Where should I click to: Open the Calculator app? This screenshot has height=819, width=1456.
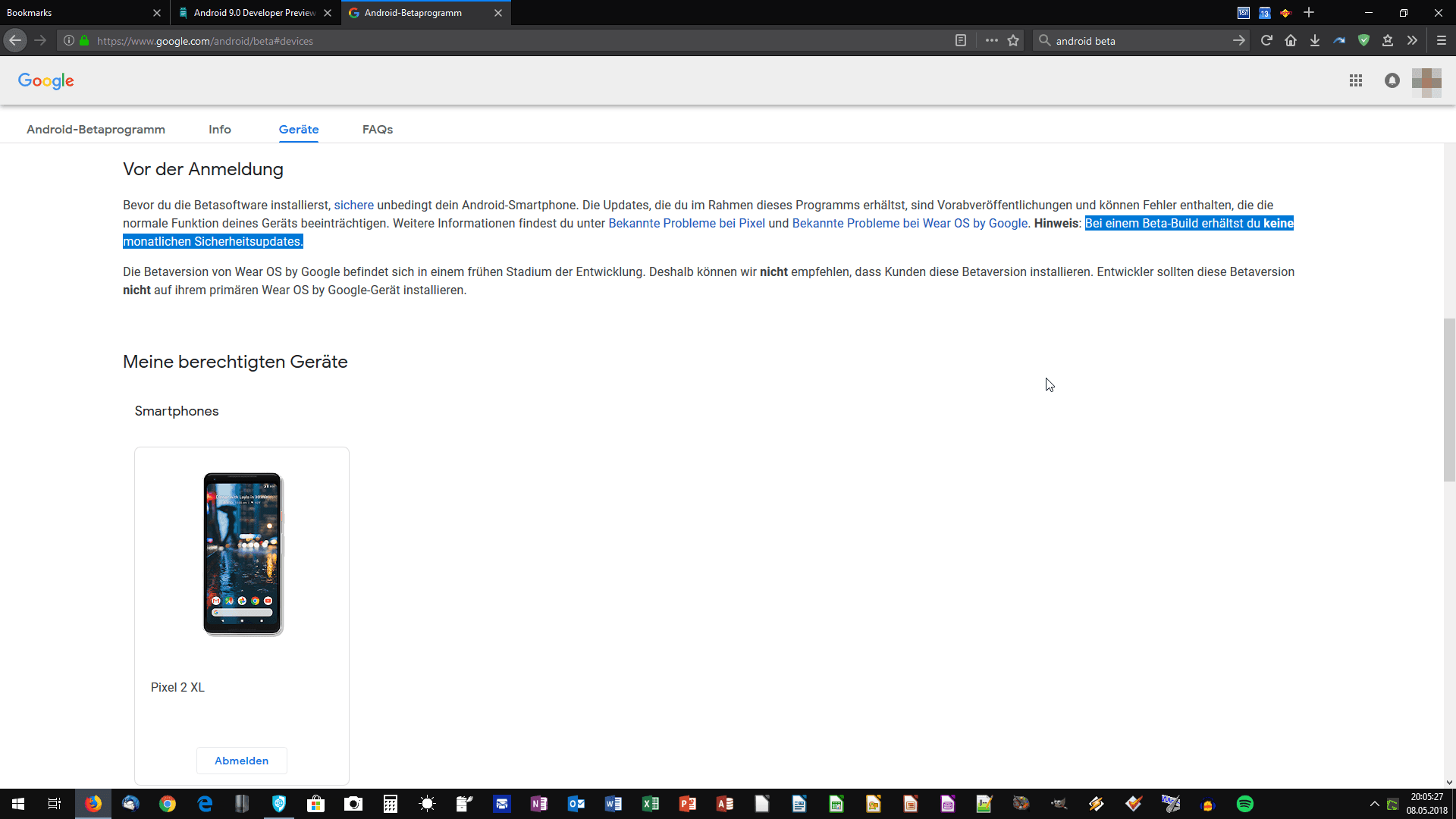point(391,804)
